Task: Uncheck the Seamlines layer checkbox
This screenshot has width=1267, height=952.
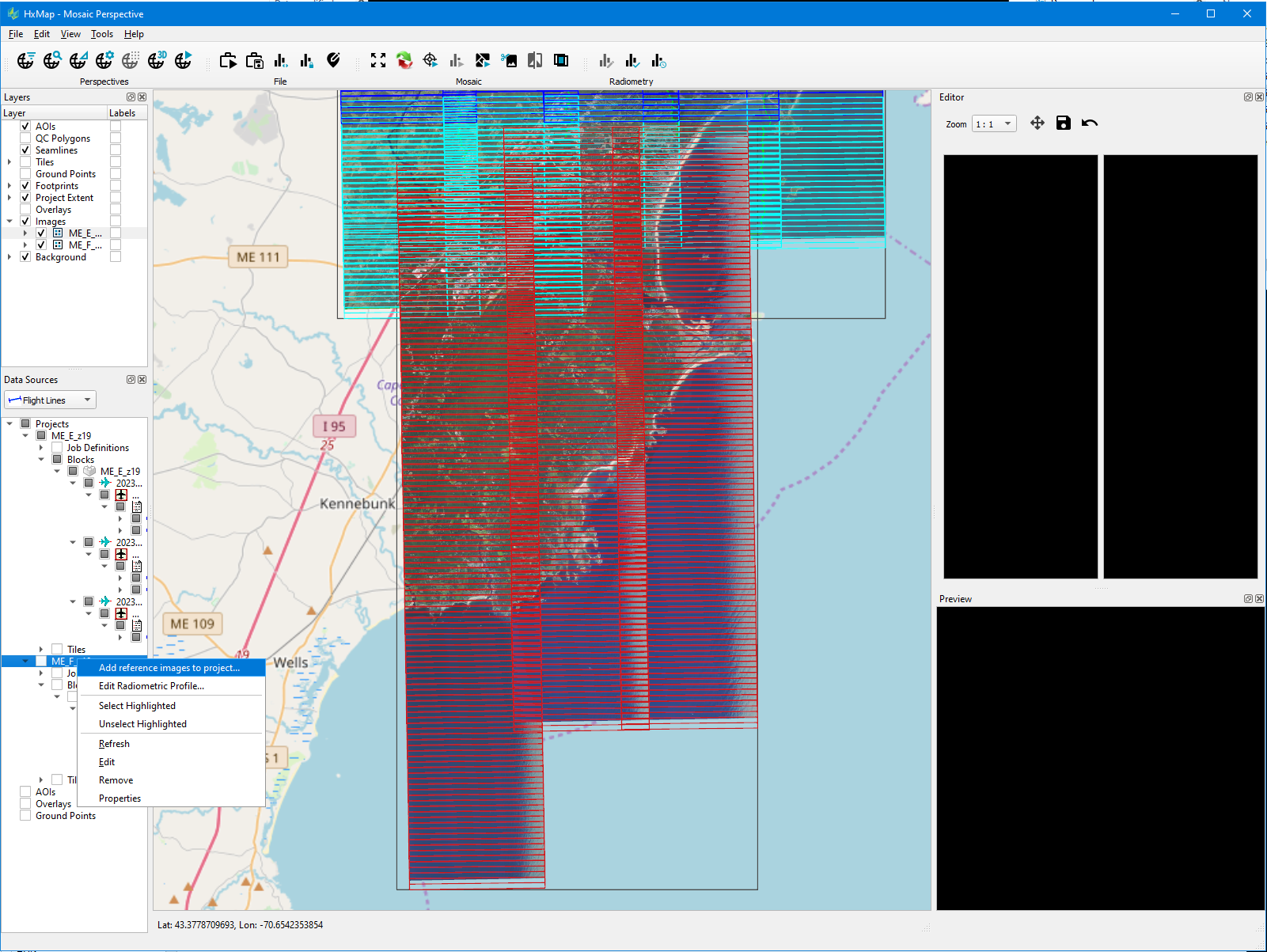Action: [25, 150]
